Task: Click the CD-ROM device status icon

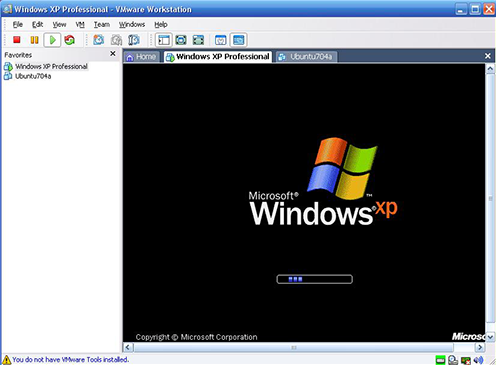Action: point(453,360)
